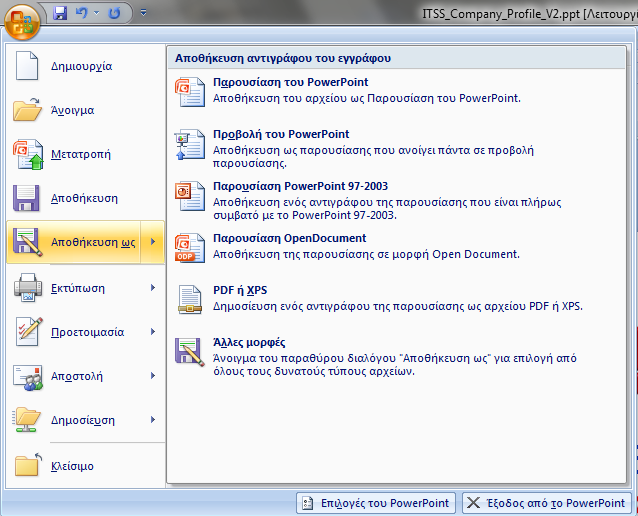Image resolution: width=638 pixels, height=516 pixels.
Task: Choose the Άνοιγμα menu label
Action: tap(72, 110)
